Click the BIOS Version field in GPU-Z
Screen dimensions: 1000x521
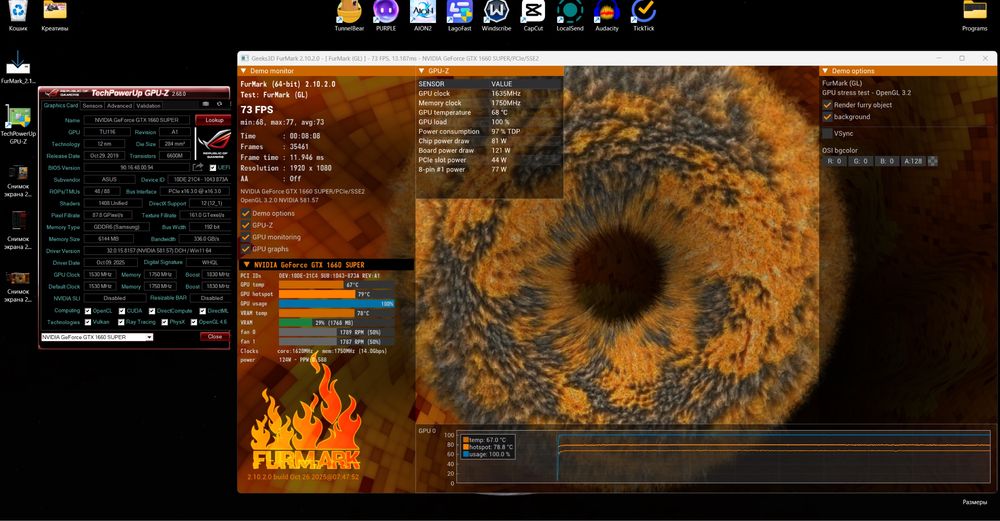[136, 168]
